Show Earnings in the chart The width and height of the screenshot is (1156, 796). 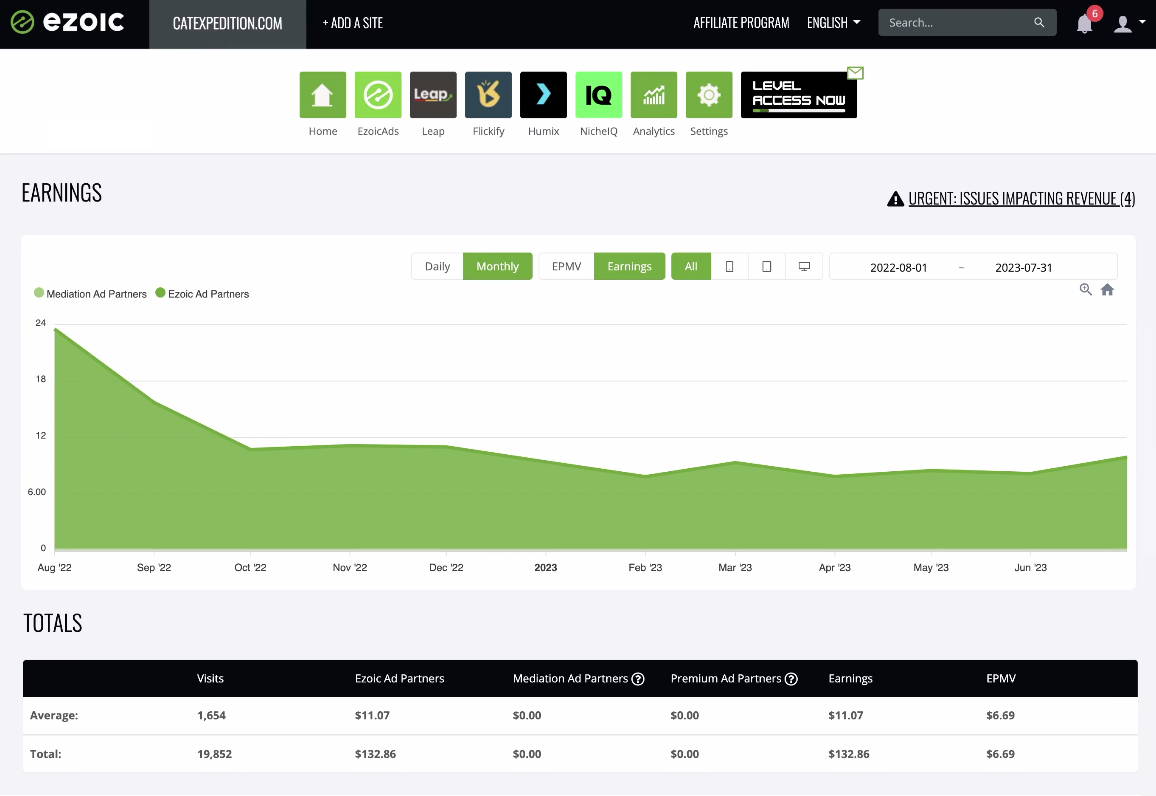630,266
